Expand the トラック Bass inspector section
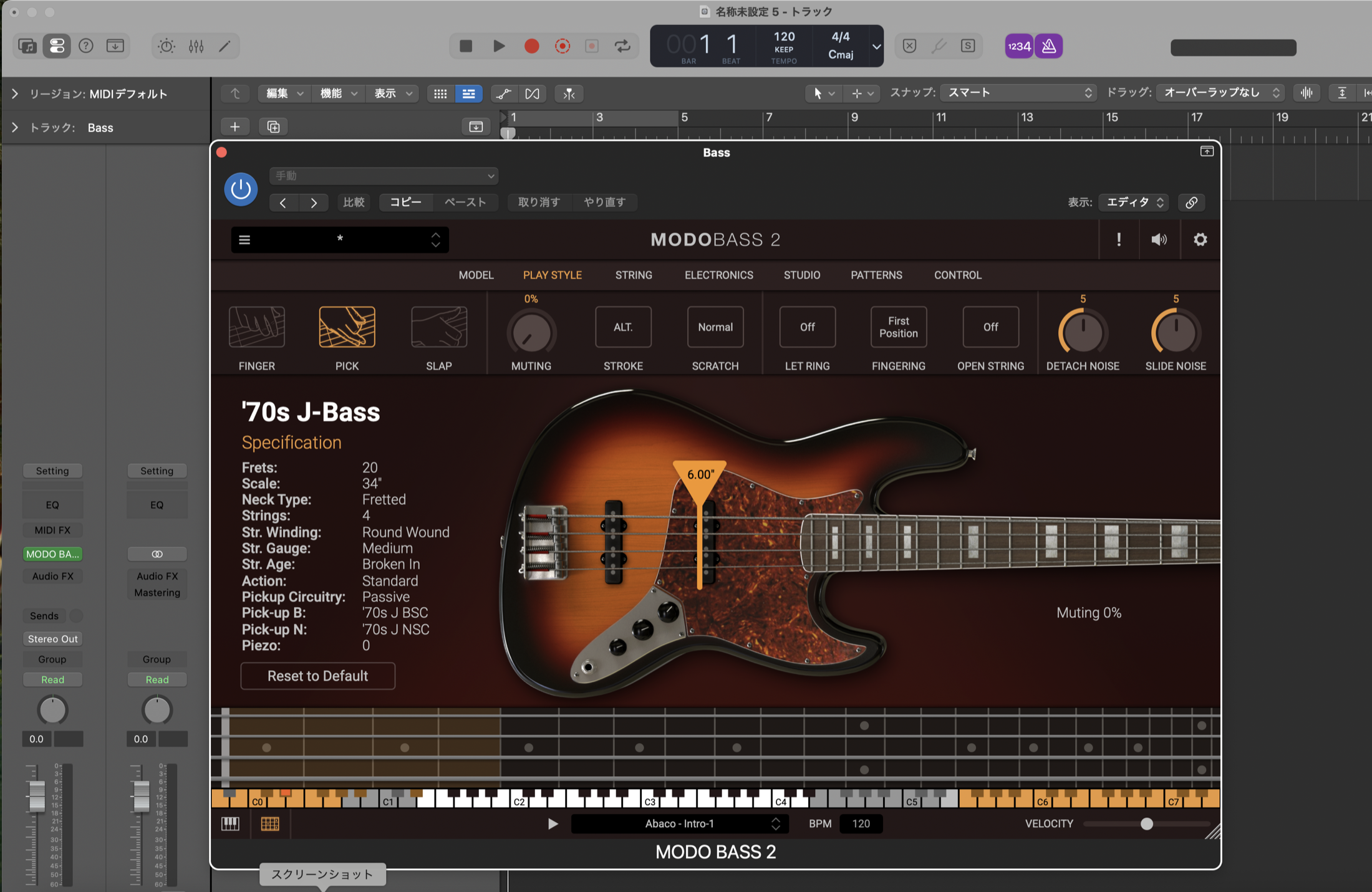The height and width of the screenshot is (892, 1372). (15, 127)
